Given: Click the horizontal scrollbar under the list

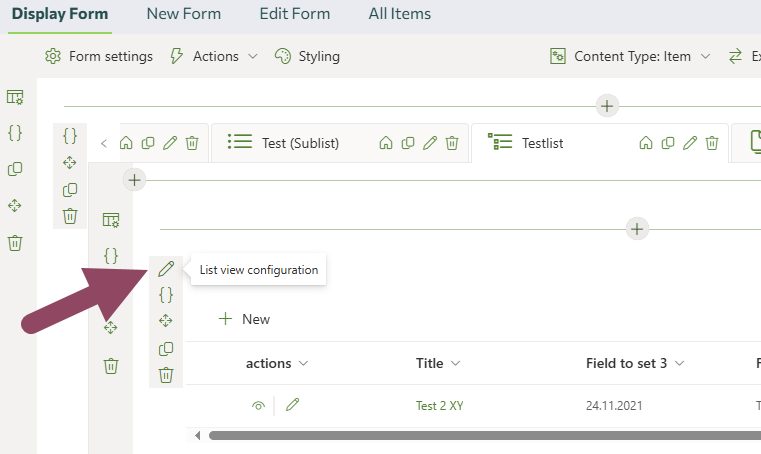Looking at the screenshot, I should click(x=480, y=435).
